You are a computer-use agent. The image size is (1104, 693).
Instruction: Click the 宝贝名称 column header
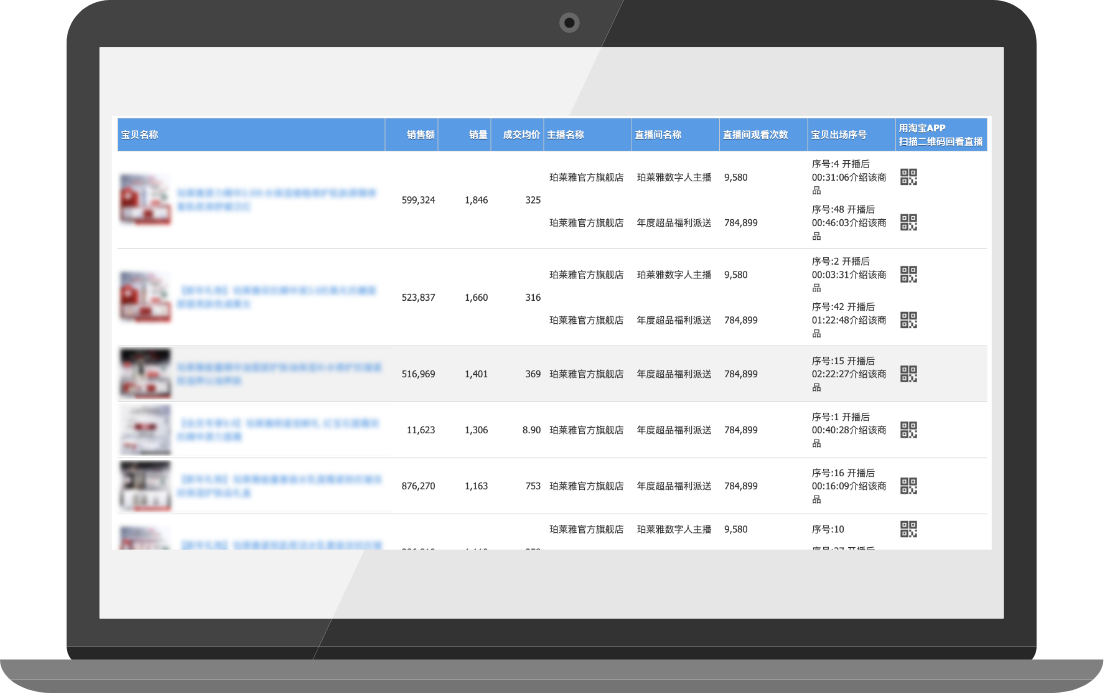140,135
